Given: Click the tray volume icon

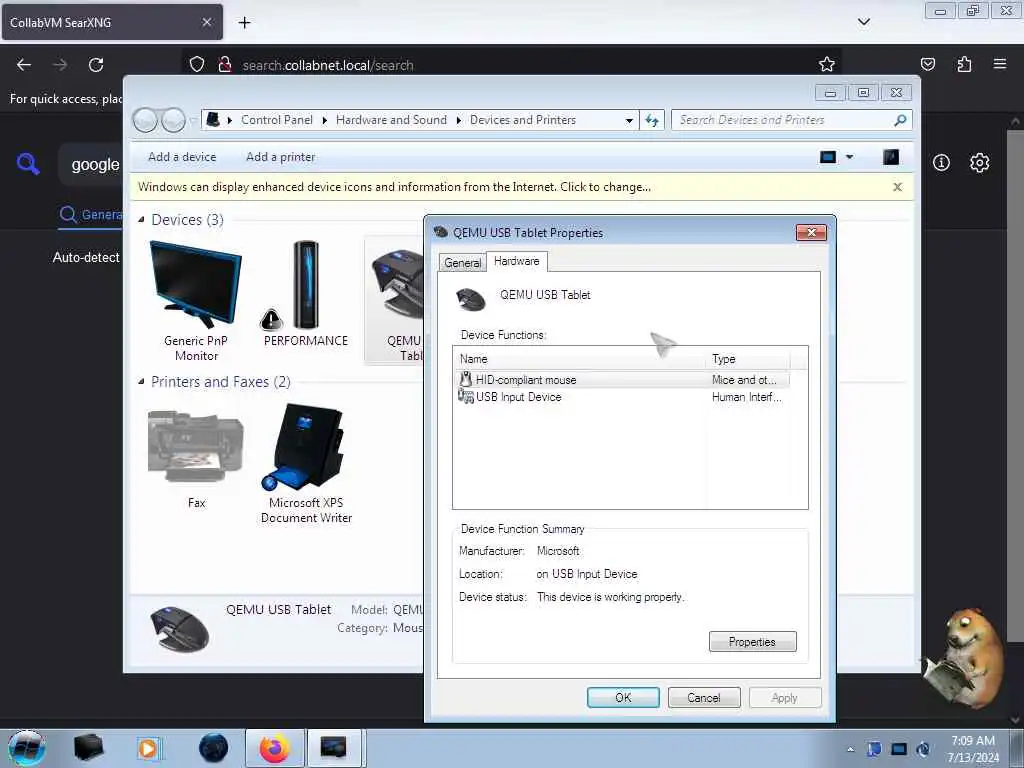Looking at the screenshot, I should click(923, 749).
